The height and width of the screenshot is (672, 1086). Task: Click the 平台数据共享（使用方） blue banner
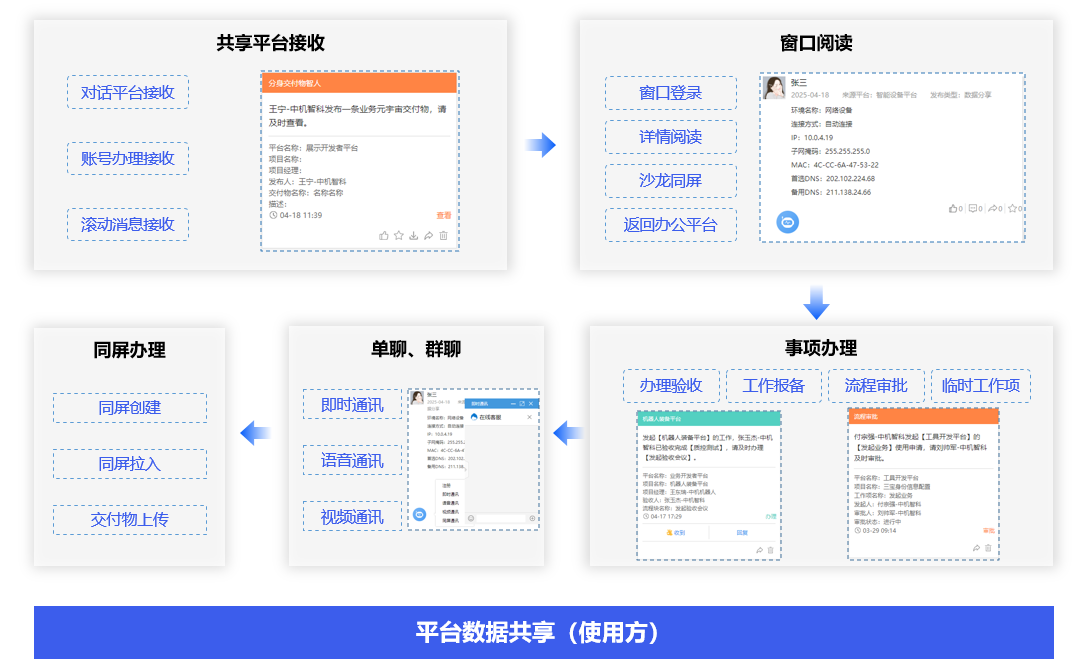[x=543, y=633]
